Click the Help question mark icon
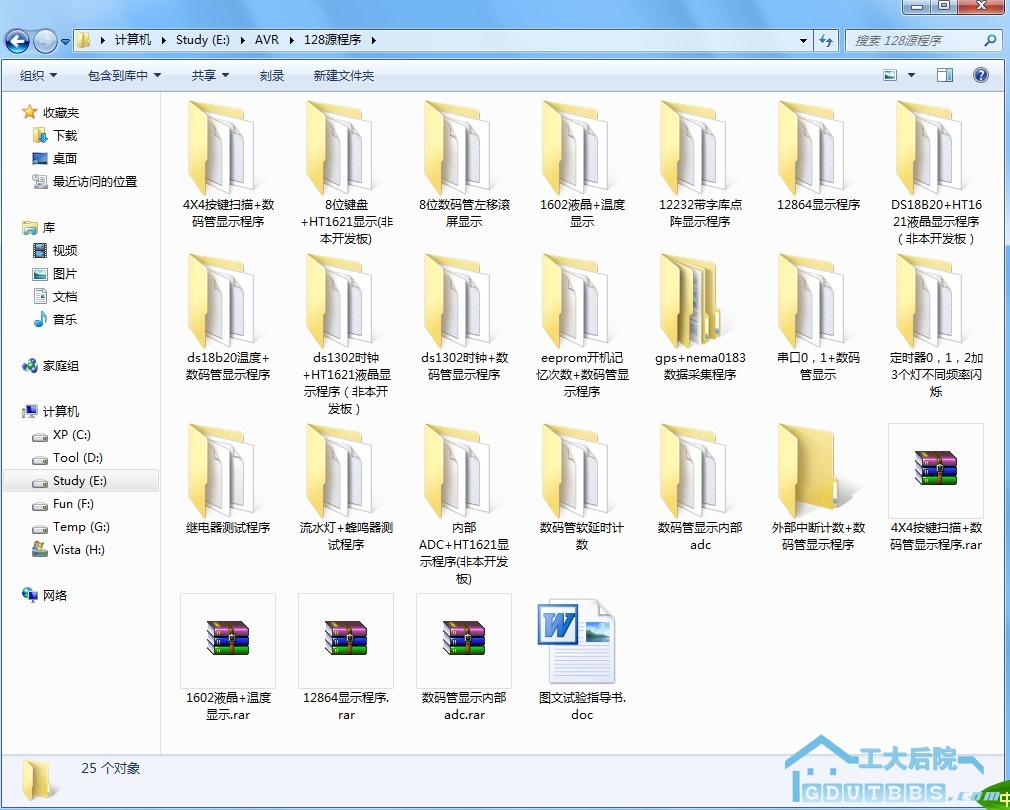Image resolution: width=1010 pixels, height=810 pixels. (981, 75)
